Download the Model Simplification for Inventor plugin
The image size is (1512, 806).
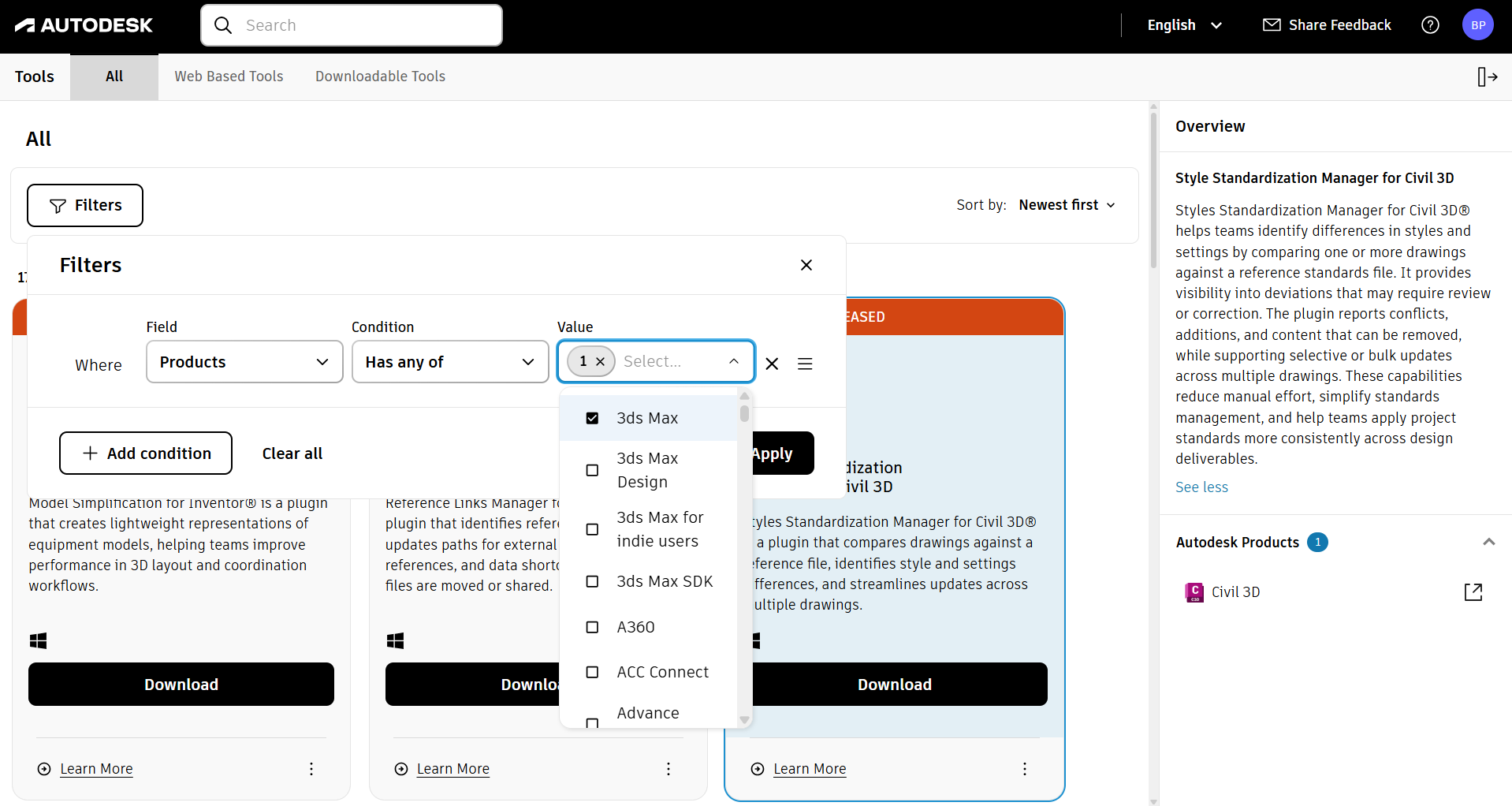pyautogui.click(x=181, y=685)
